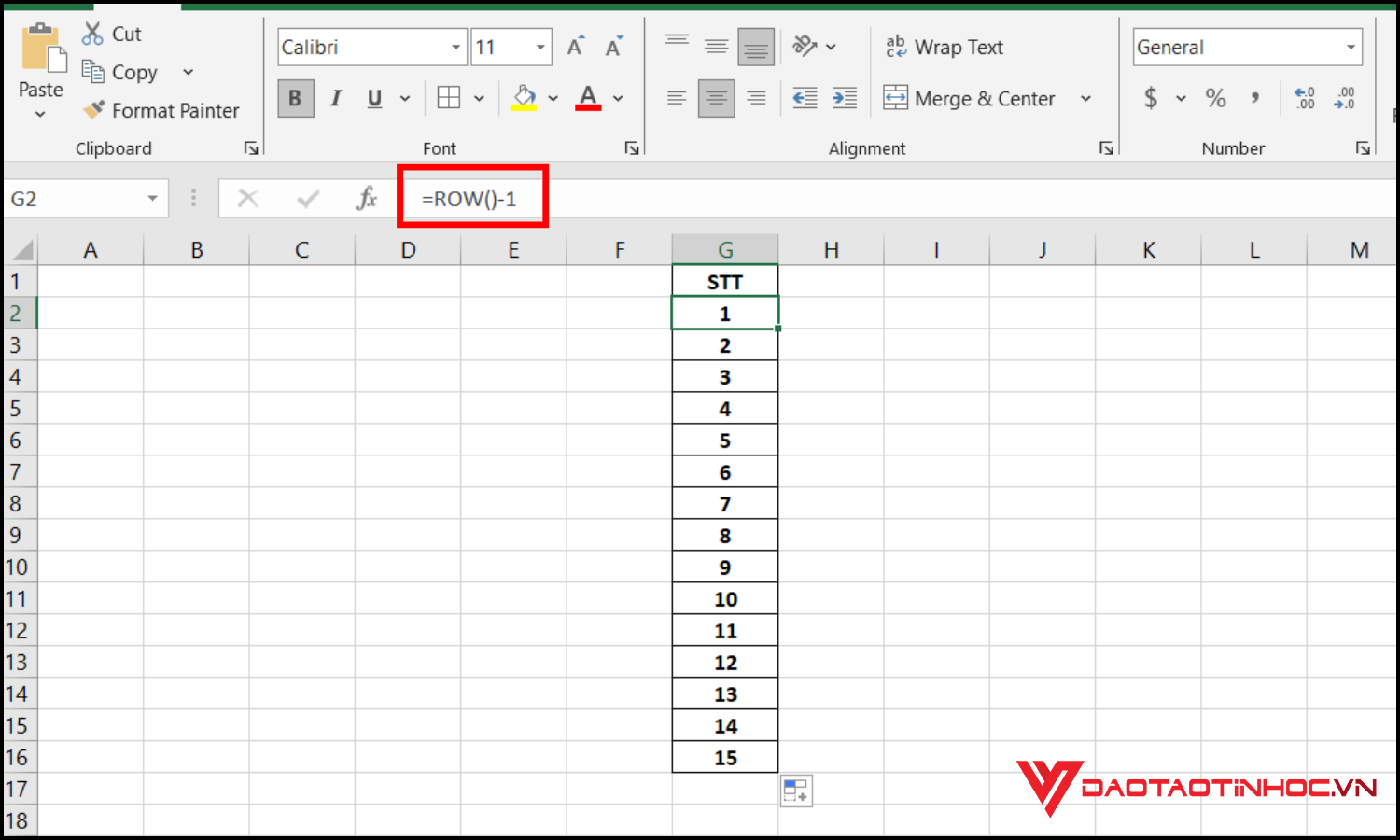Open the Clipboard dialog launcher

250,147
